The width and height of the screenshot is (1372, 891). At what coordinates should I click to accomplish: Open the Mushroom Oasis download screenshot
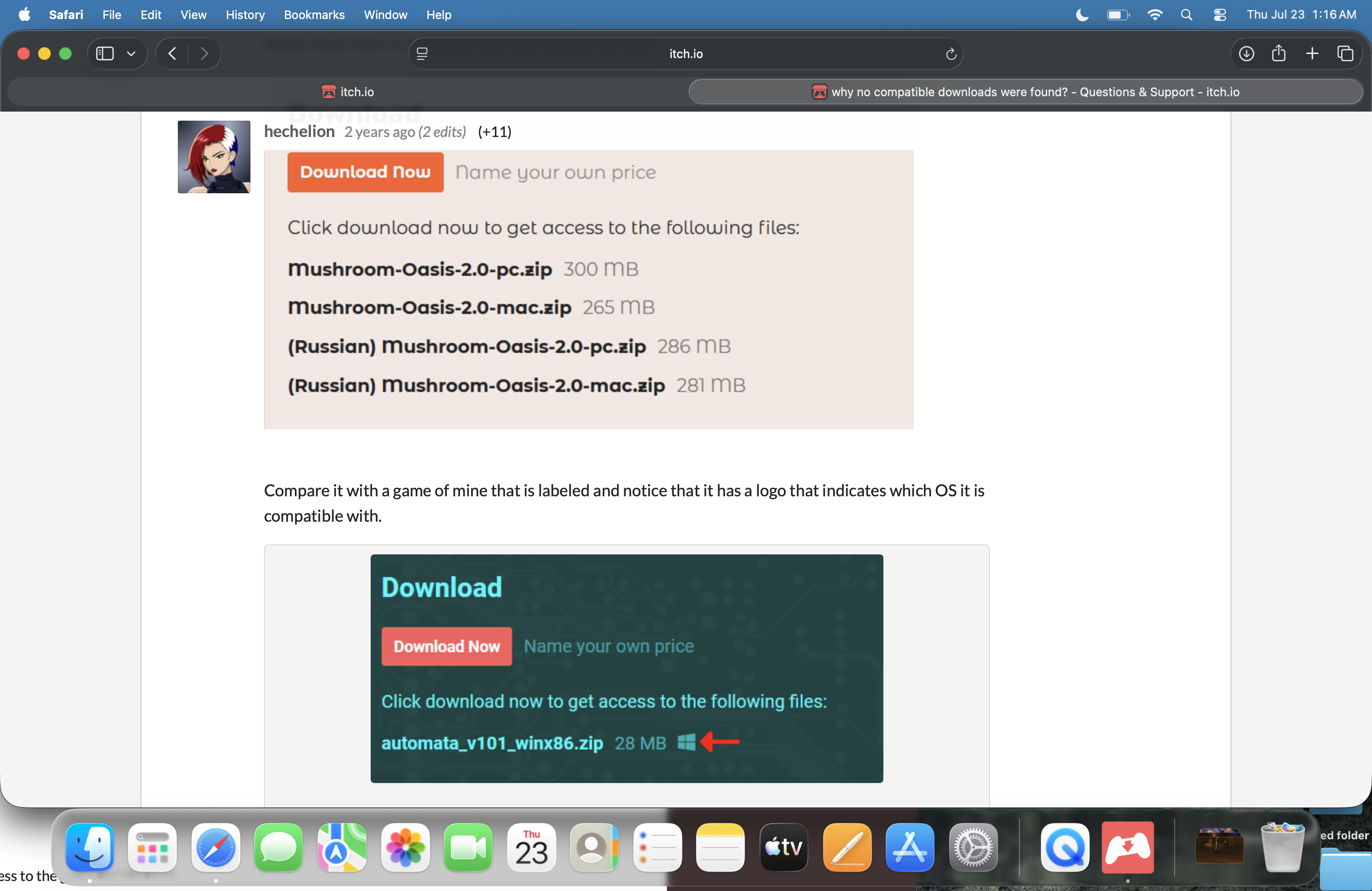point(588,289)
